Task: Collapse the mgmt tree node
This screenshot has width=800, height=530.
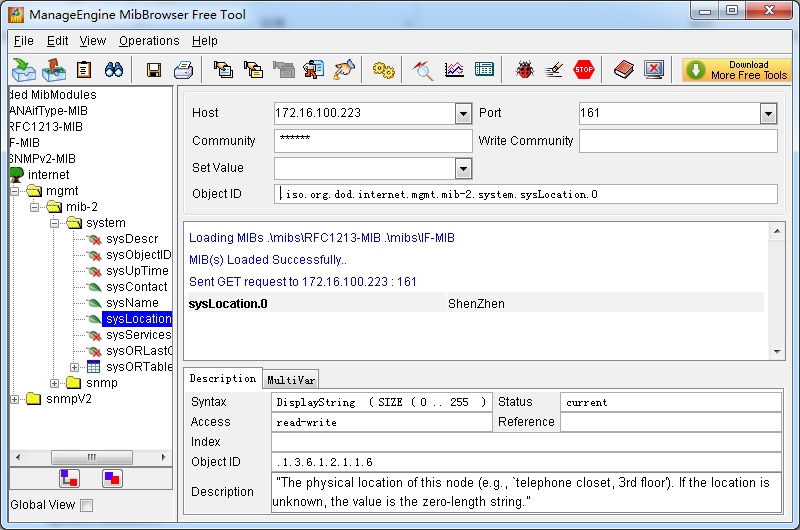Action: pos(14,191)
